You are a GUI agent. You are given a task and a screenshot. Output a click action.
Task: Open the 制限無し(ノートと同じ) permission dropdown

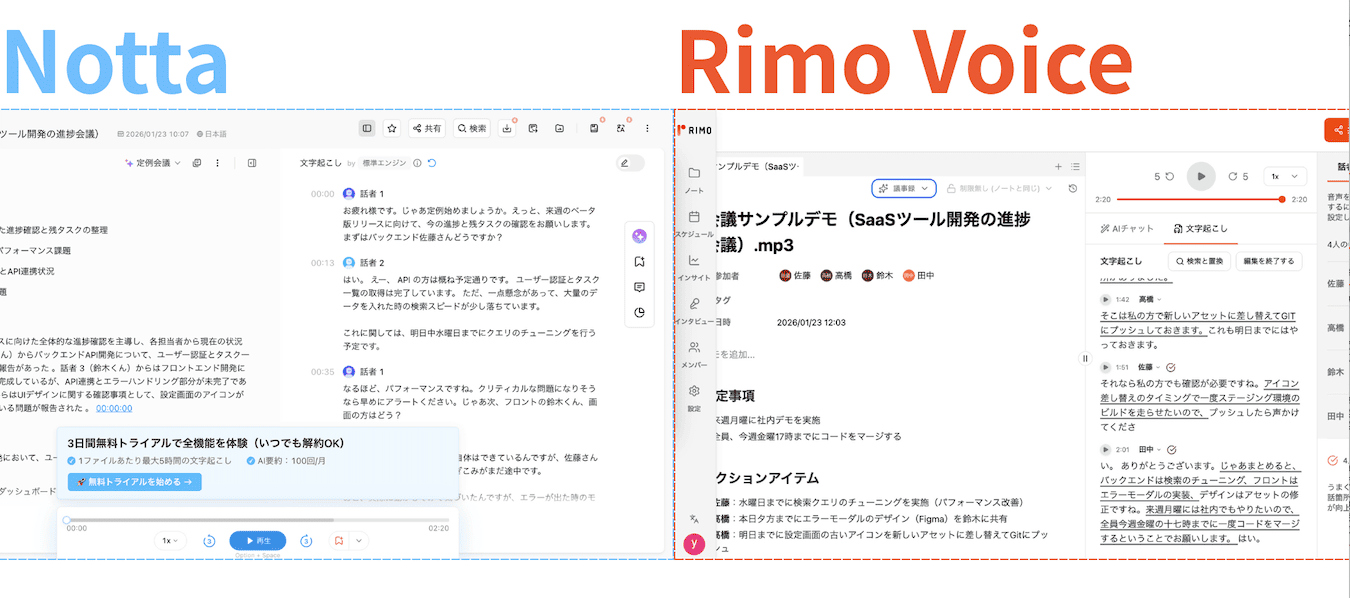pyautogui.click(x=1001, y=188)
